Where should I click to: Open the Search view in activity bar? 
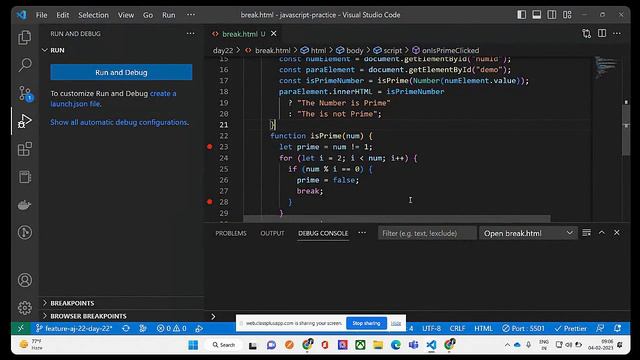point(25,65)
